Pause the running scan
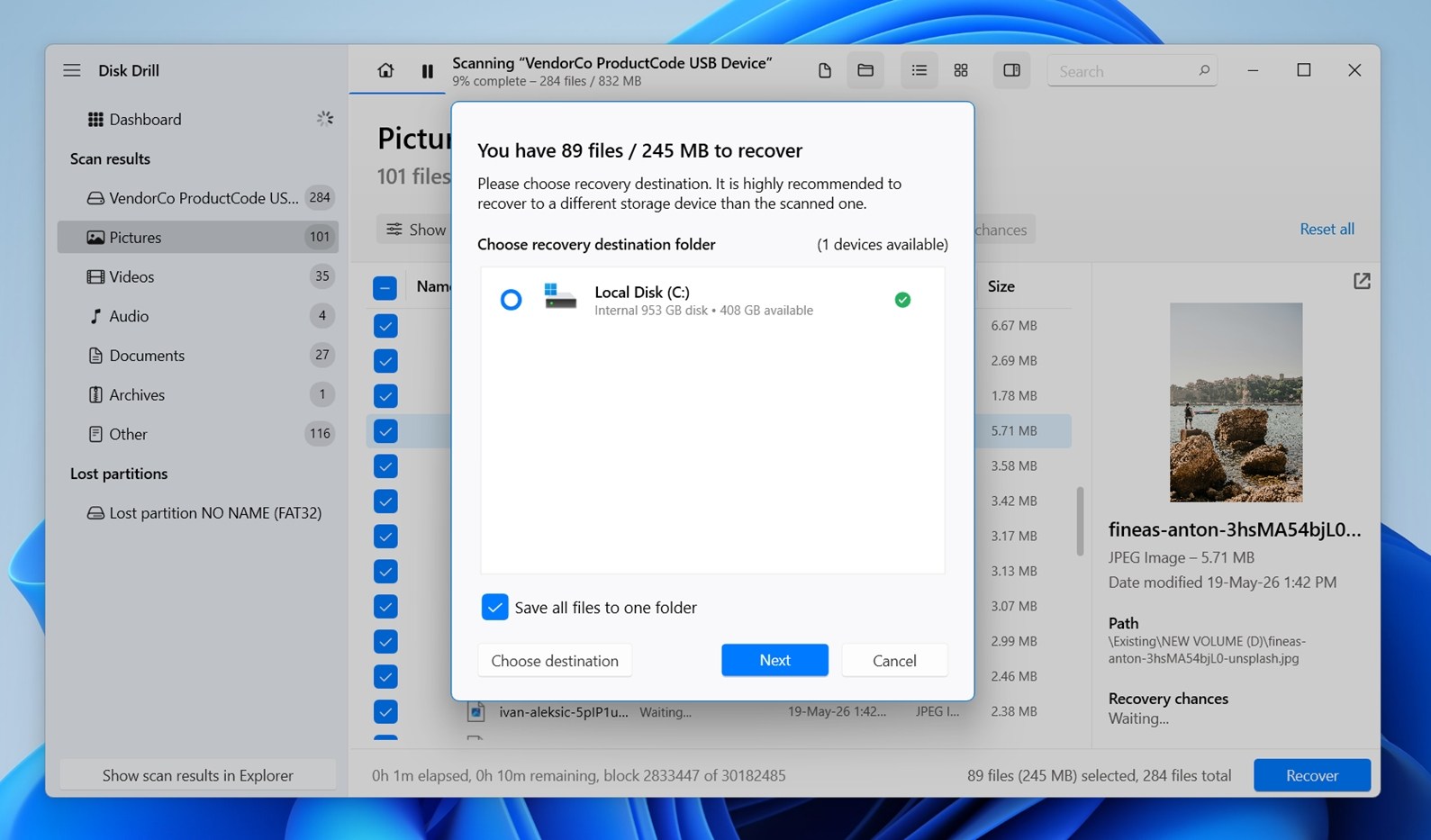This screenshot has height=840, width=1431. coord(428,71)
